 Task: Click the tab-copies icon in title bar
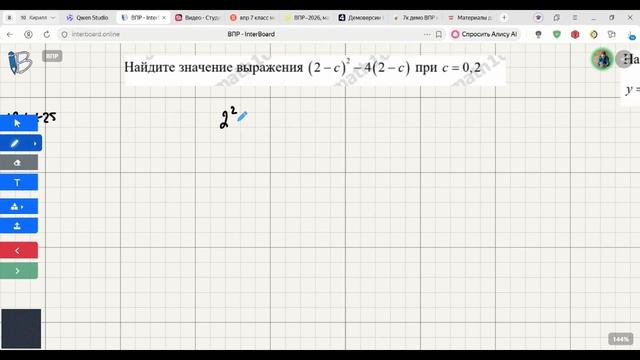pos(557,18)
